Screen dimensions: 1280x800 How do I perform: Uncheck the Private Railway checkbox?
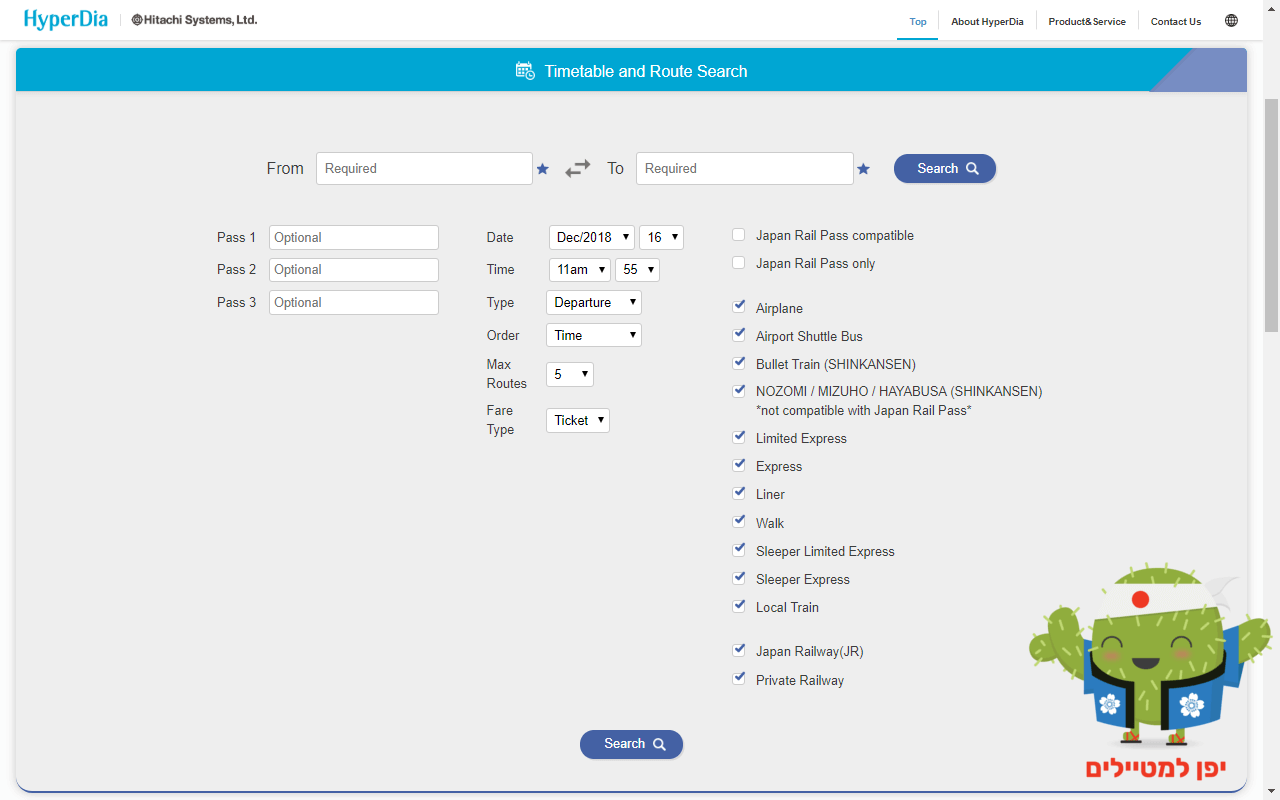tap(739, 678)
